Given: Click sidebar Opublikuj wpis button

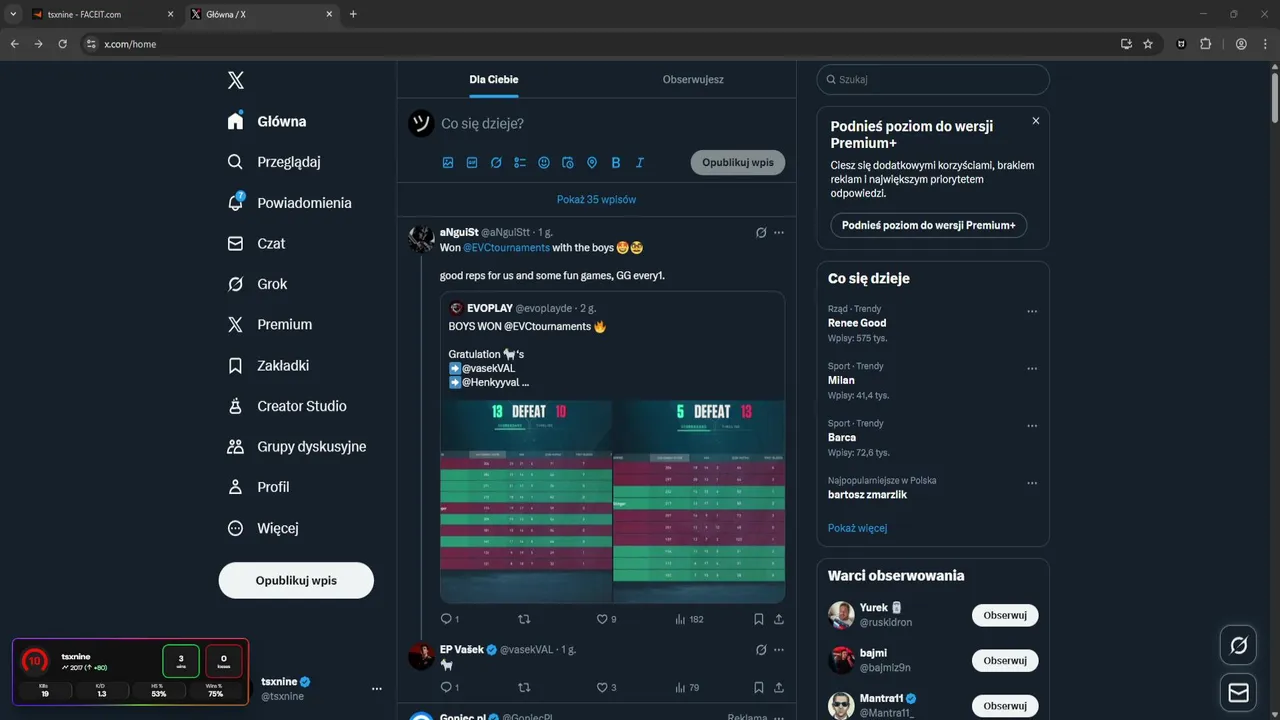Looking at the screenshot, I should pos(296,580).
